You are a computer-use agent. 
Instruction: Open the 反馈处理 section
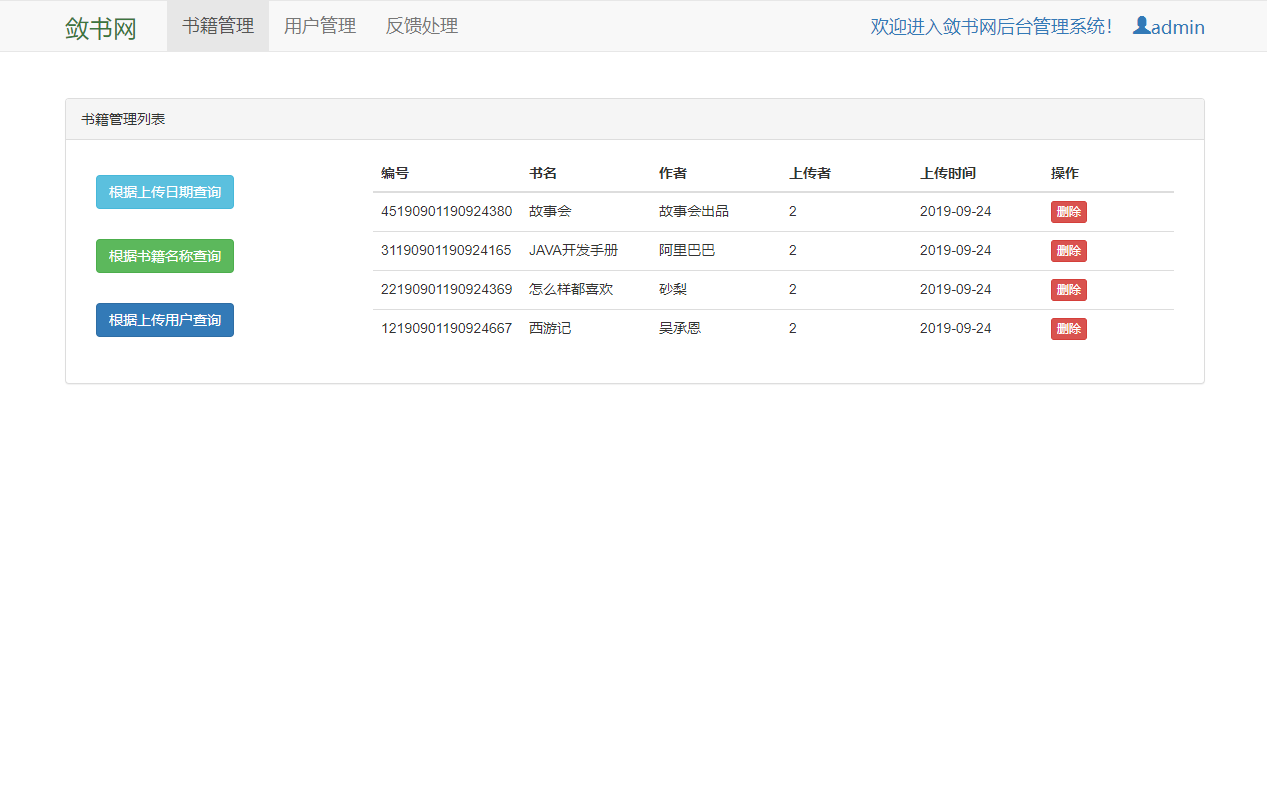point(421,26)
